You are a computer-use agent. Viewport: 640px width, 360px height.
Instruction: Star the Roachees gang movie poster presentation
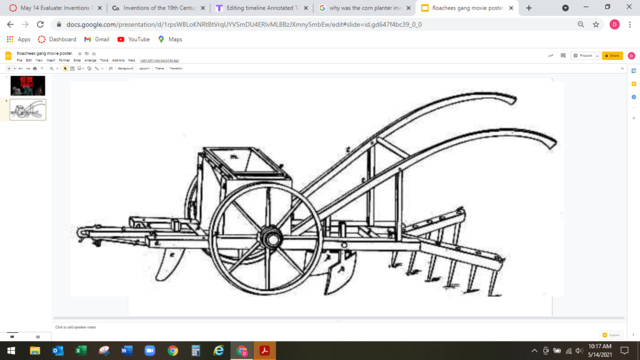pyautogui.click(x=80, y=53)
